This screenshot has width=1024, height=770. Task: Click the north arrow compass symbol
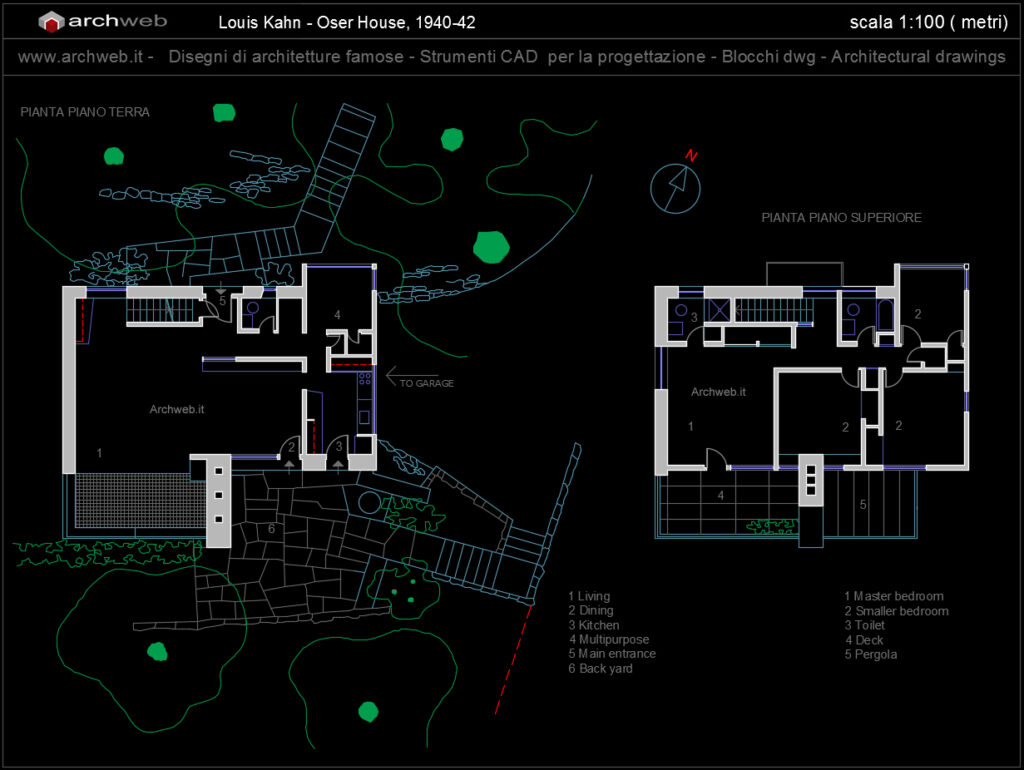(675, 189)
